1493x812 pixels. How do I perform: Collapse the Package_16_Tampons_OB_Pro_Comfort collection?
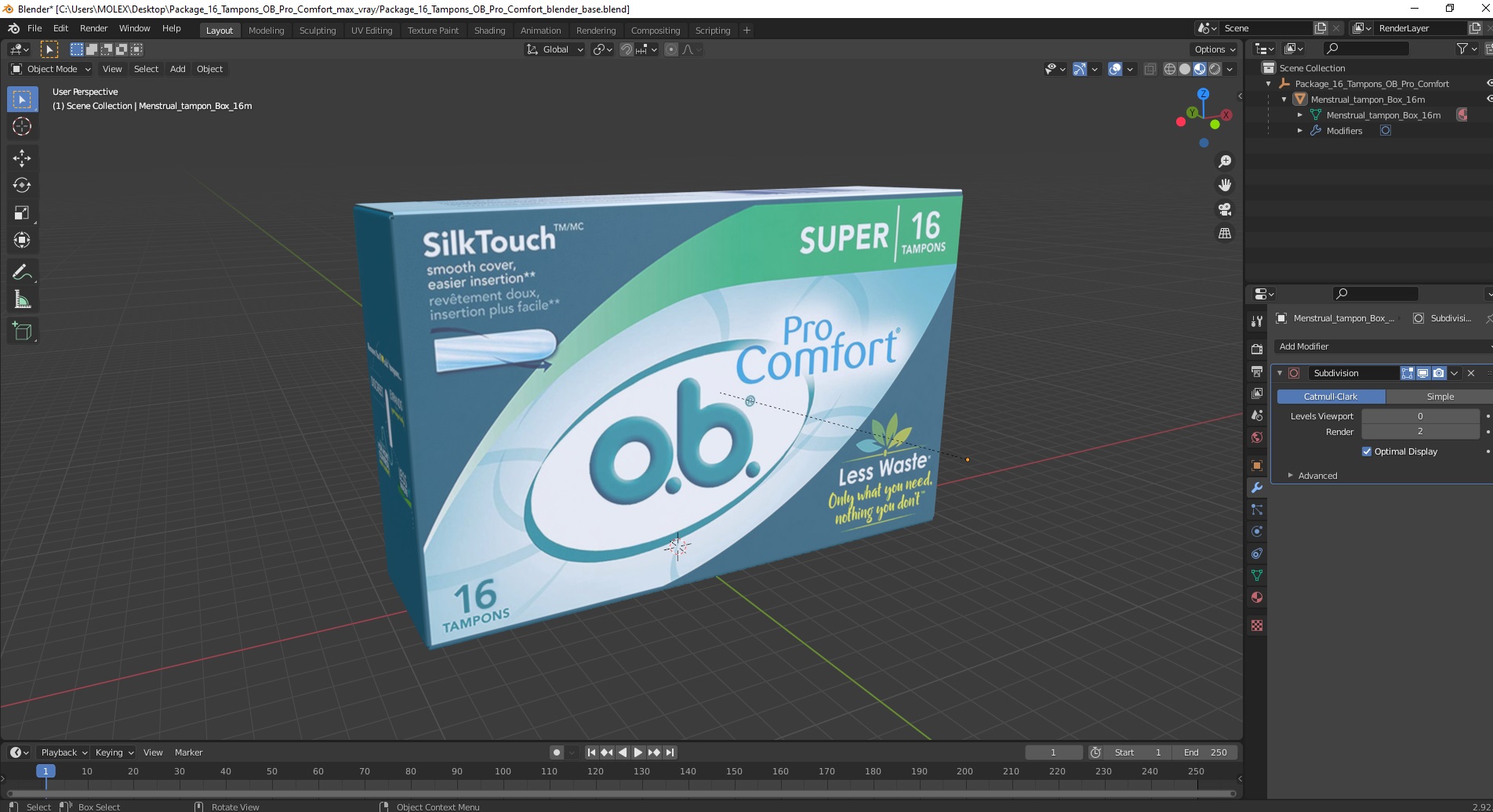tap(1269, 84)
